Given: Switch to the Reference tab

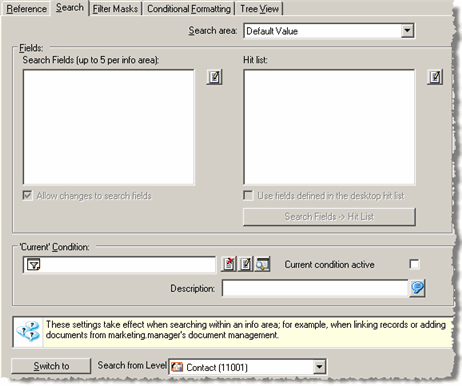Looking at the screenshot, I should click(26, 9).
